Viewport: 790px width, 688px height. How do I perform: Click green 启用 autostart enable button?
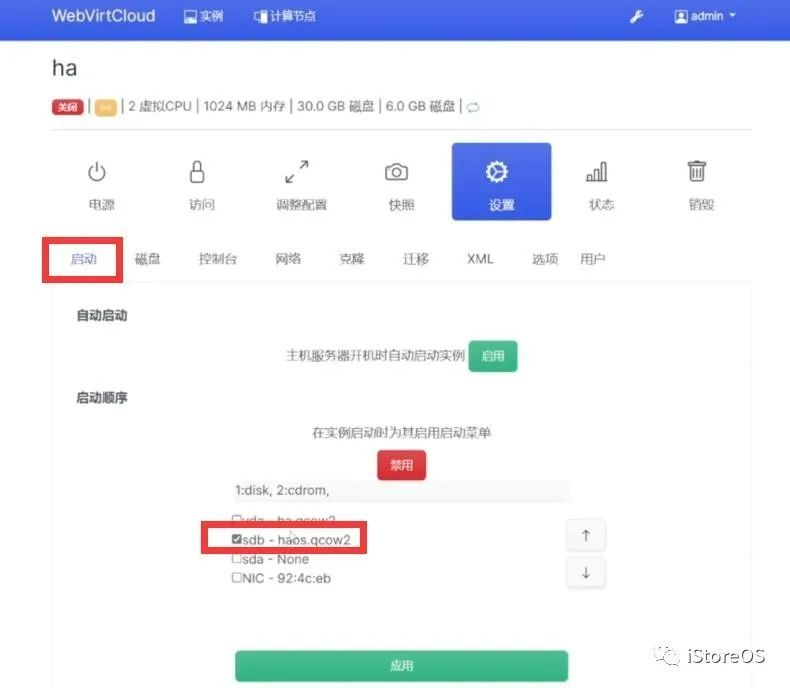tap(493, 356)
